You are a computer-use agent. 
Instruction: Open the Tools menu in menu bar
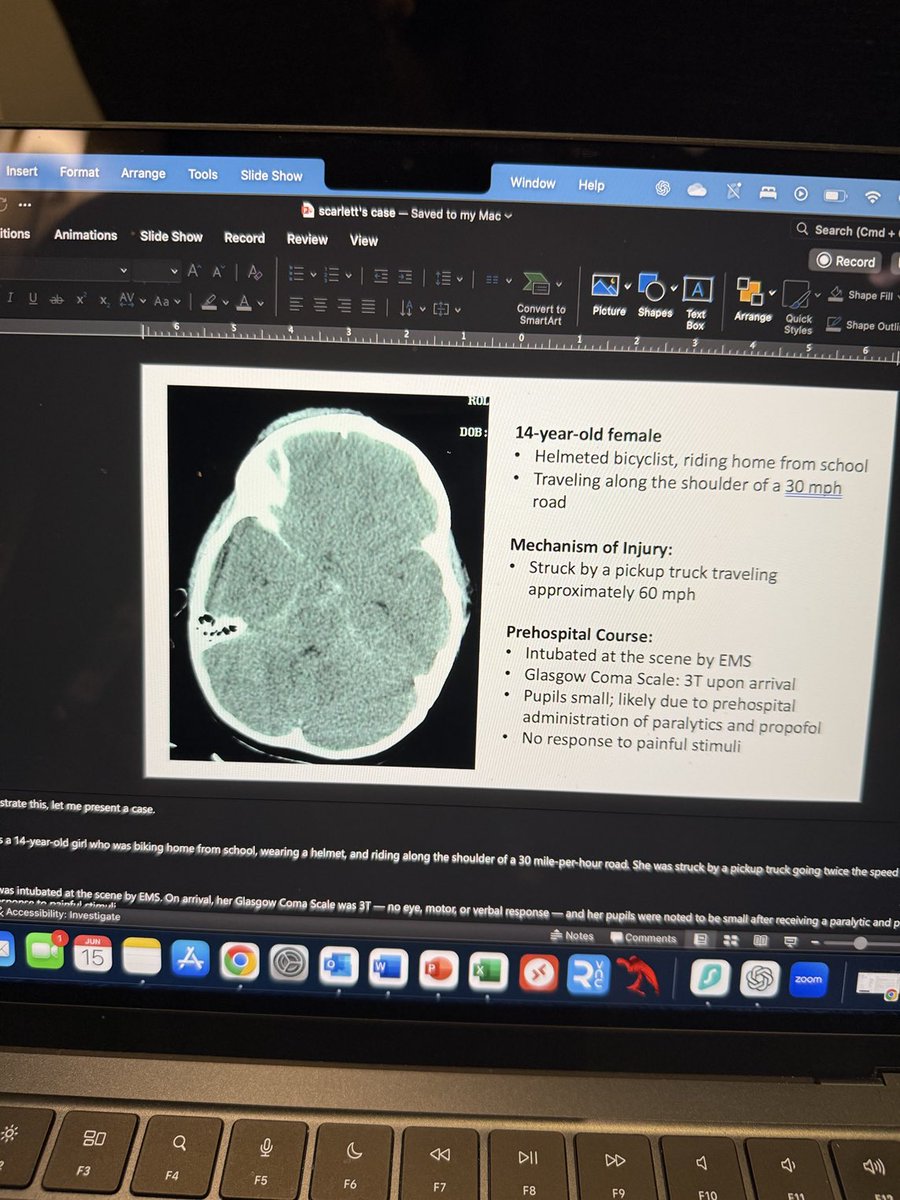click(x=203, y=174)
